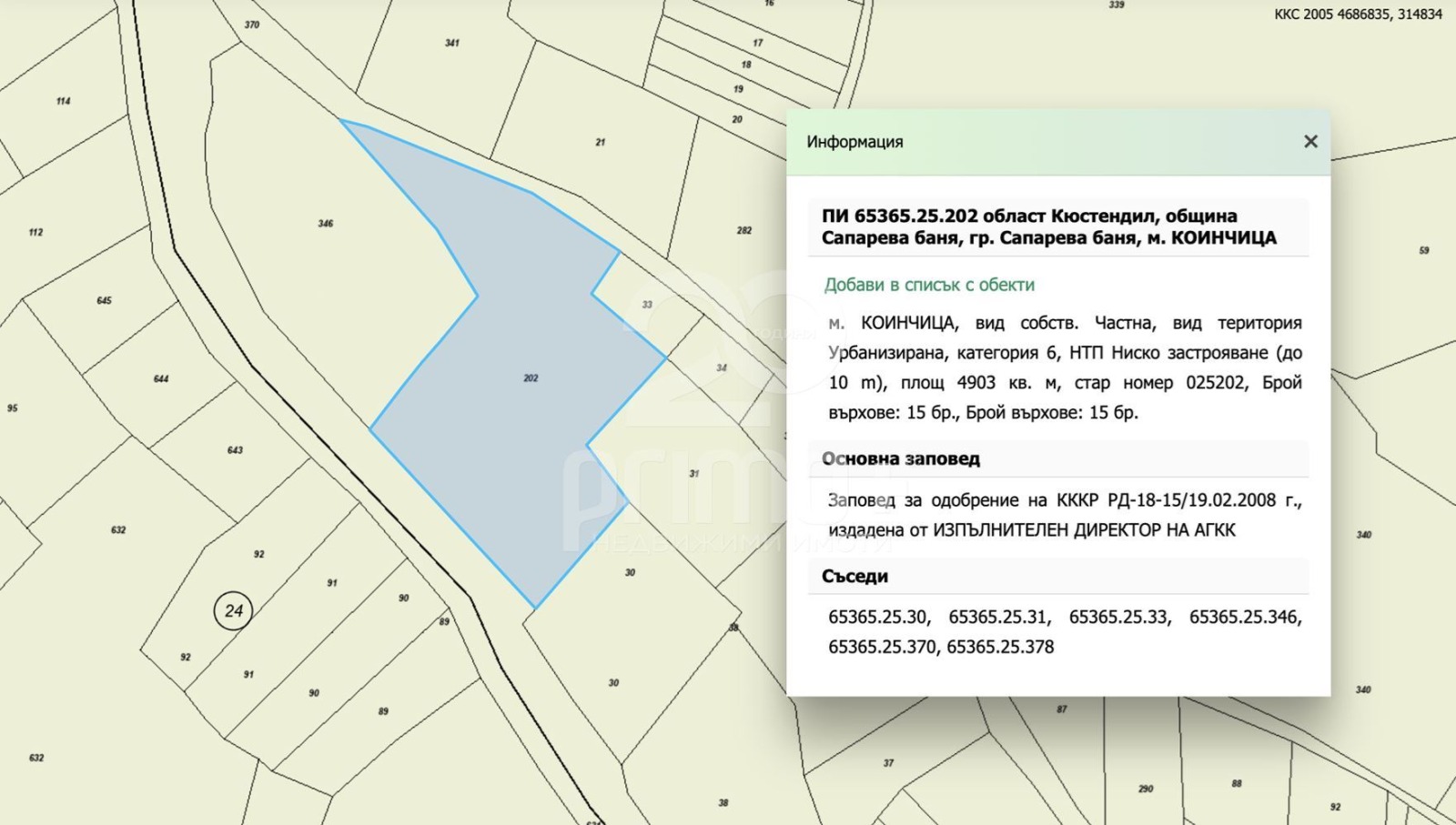The height and width of the screenshot is (825, 1456).
Task: Click parcel 59 on the right side
Action: [x=1424, y=250]
